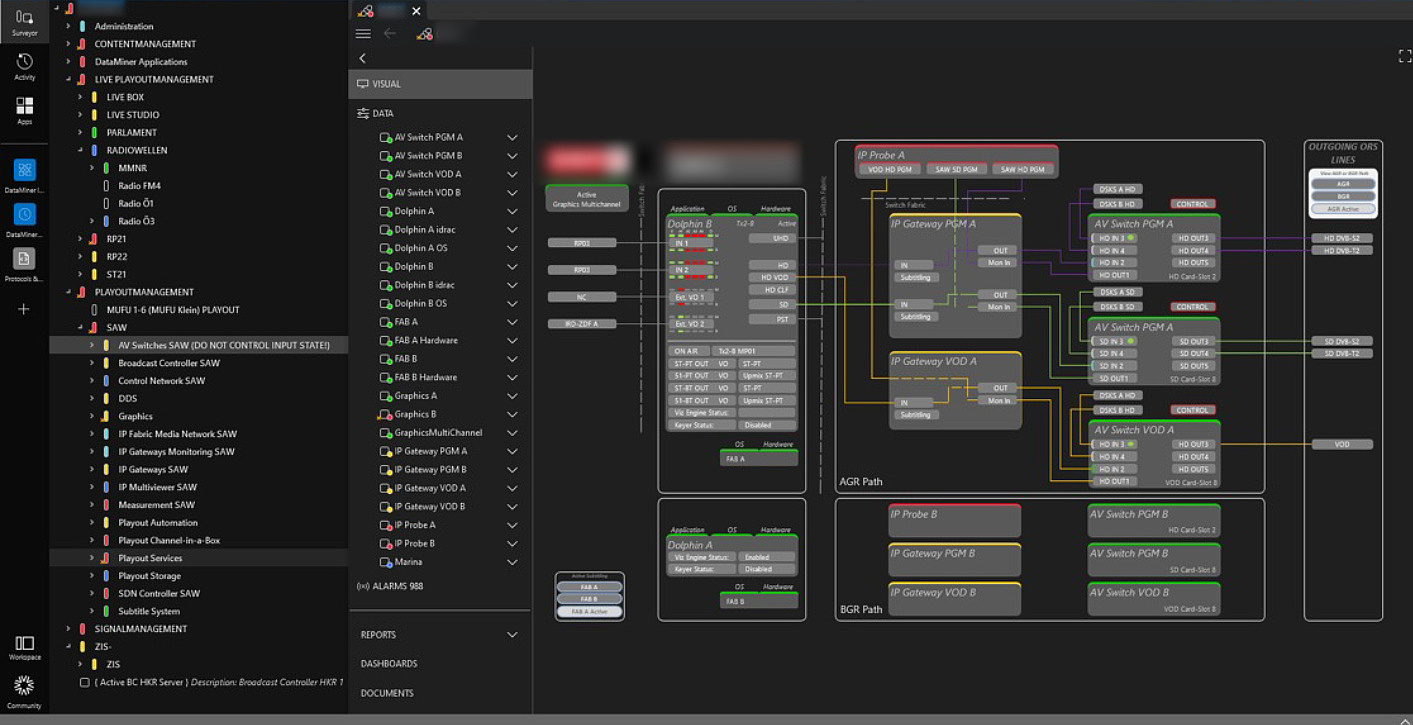Click the IRO-ZDF A input label

(x=581, y=324)
